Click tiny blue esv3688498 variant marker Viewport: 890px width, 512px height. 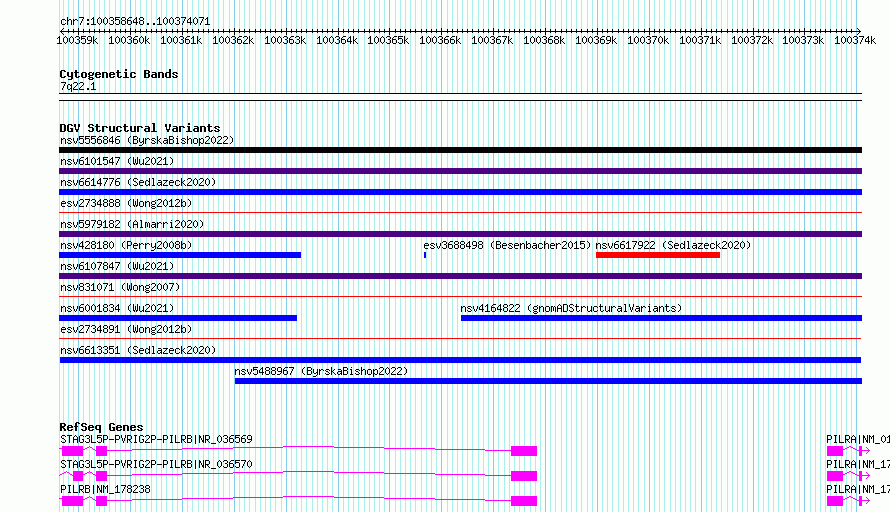[x=425, y=255]
